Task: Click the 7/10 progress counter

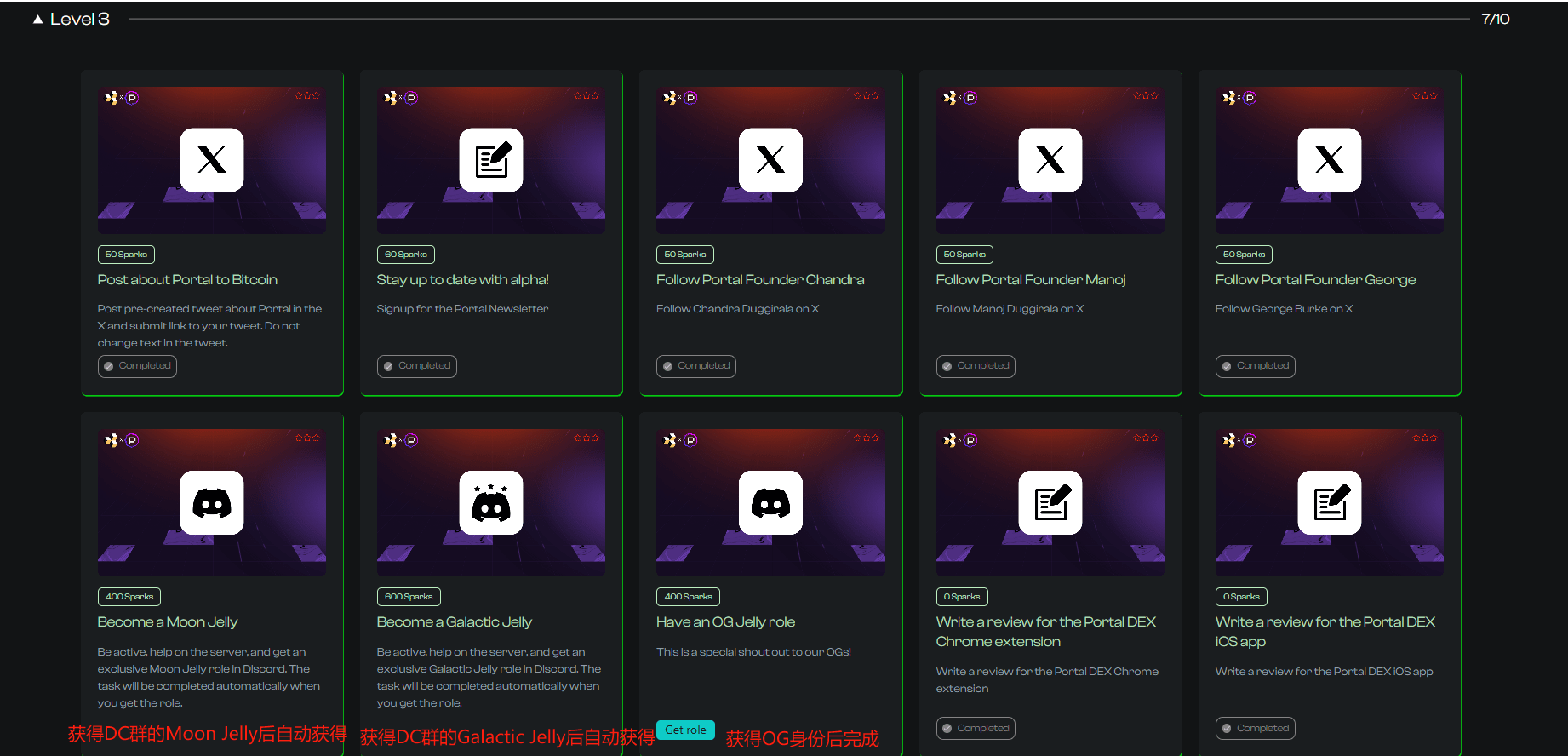Action: point(1496,19)
